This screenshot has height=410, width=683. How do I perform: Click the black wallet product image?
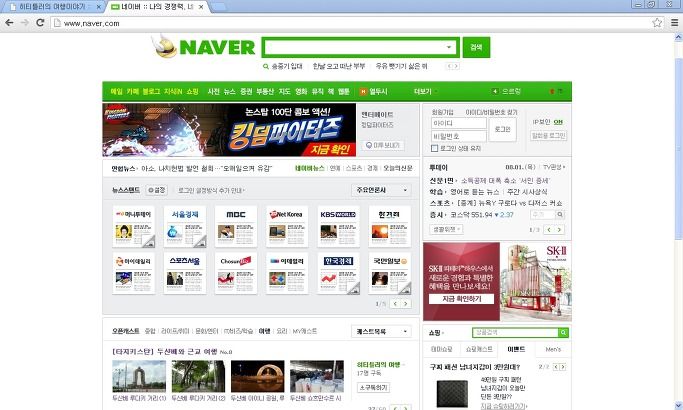pos(452,394)
